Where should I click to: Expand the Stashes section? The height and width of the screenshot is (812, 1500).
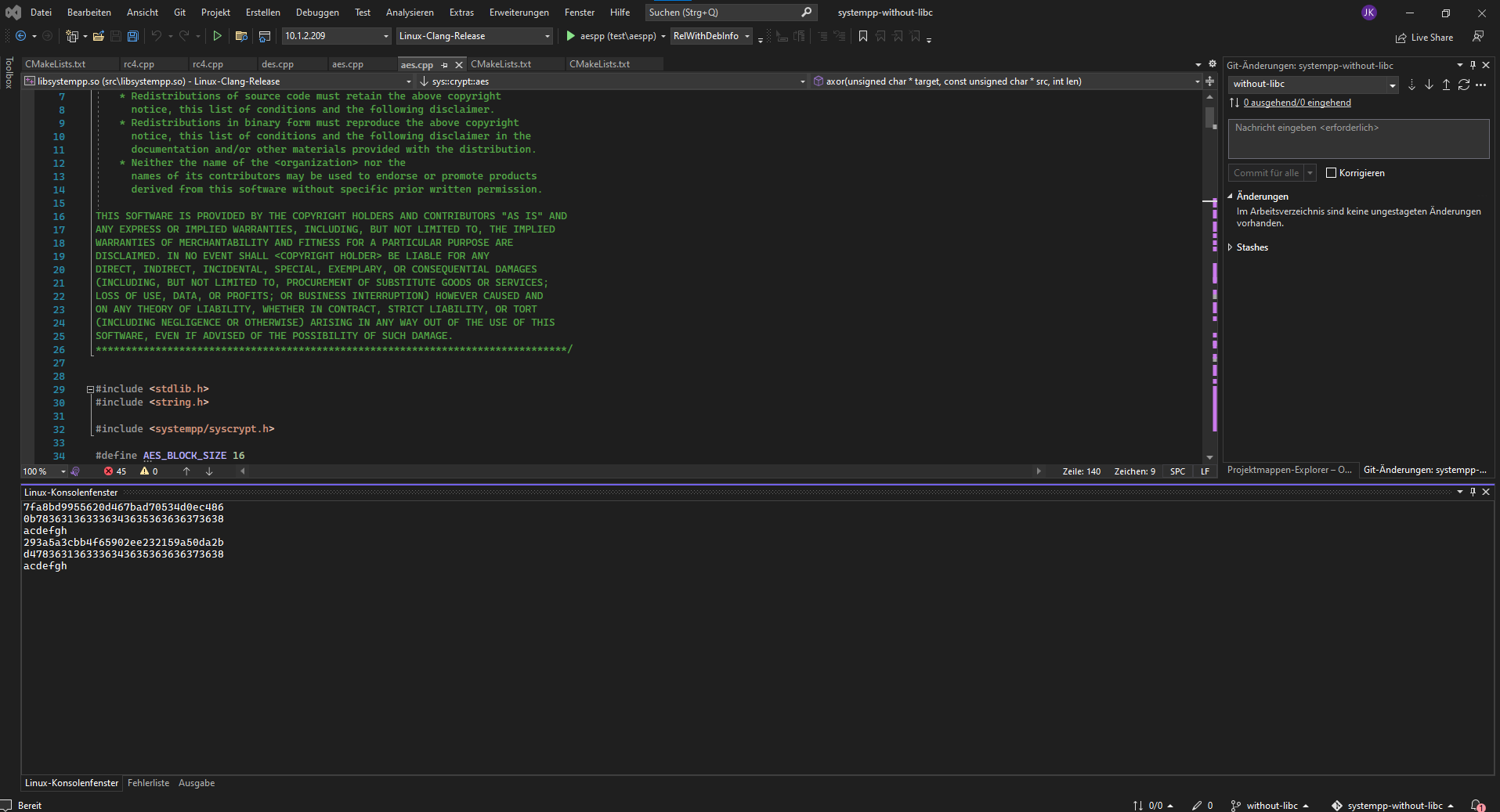coord(1231,247)
